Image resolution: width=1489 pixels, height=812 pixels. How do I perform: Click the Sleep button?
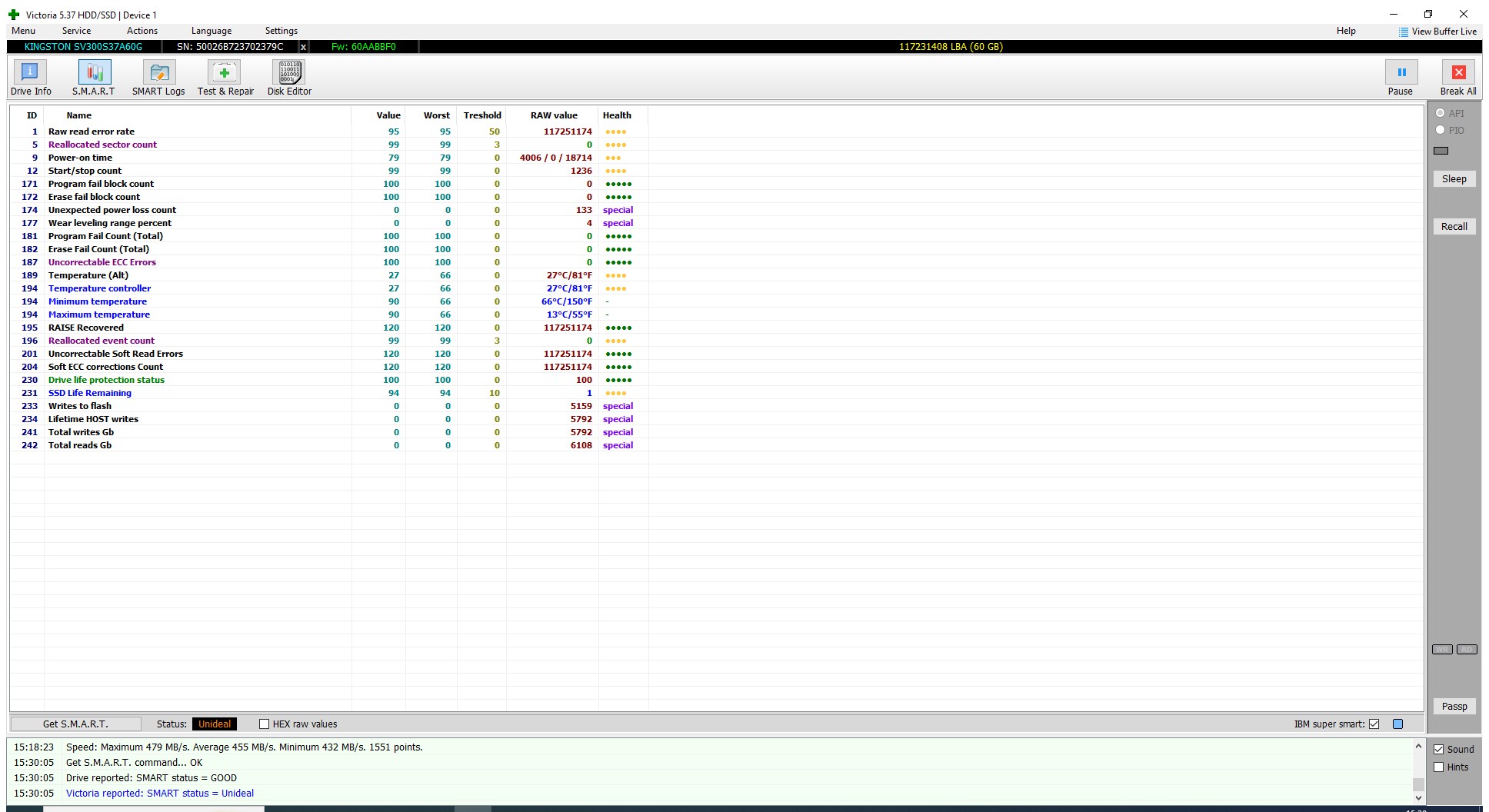pos(1454,179)
